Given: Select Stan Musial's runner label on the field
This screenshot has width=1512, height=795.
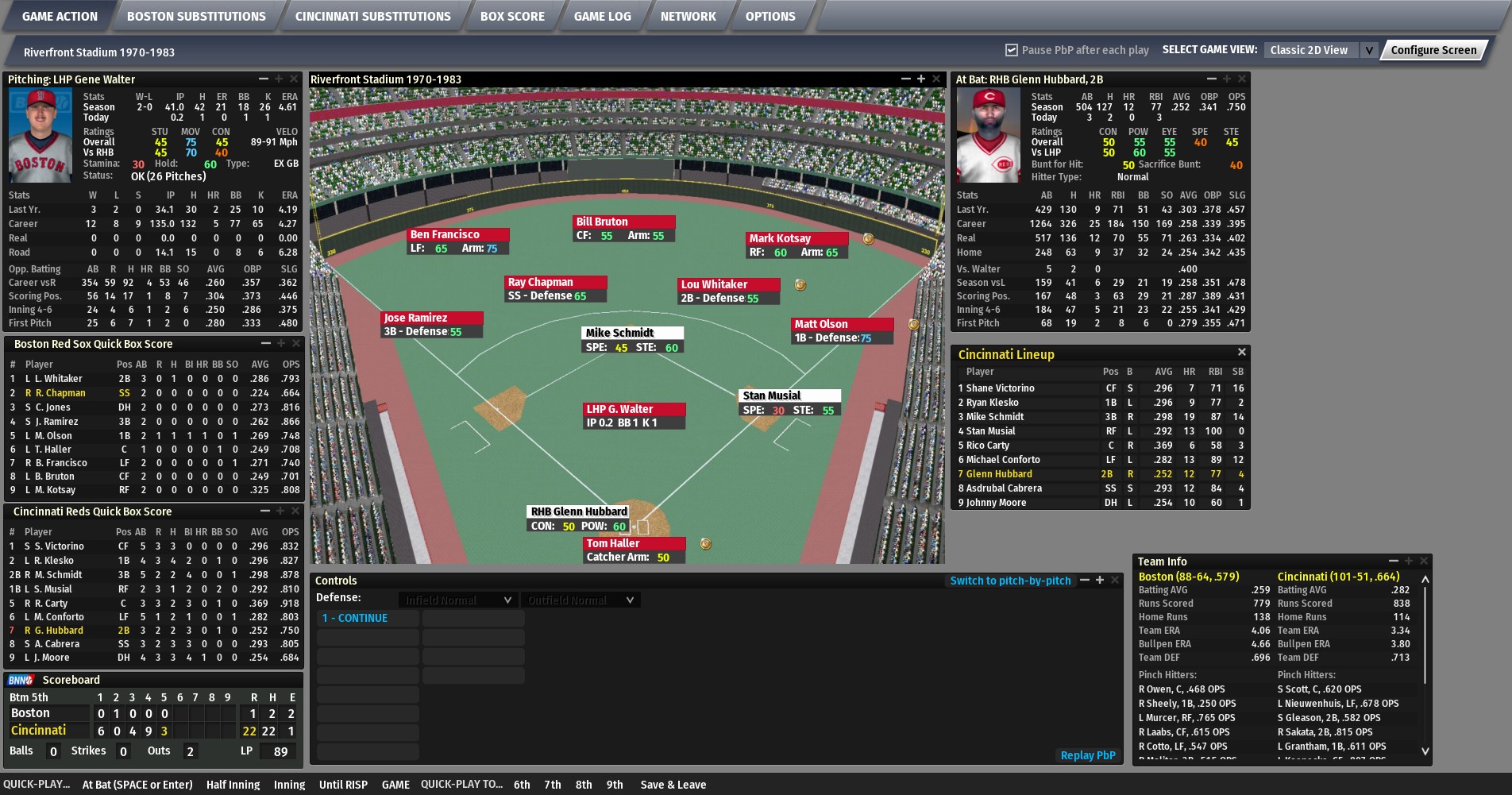Looking at the screenshot, I should [789, 403].
